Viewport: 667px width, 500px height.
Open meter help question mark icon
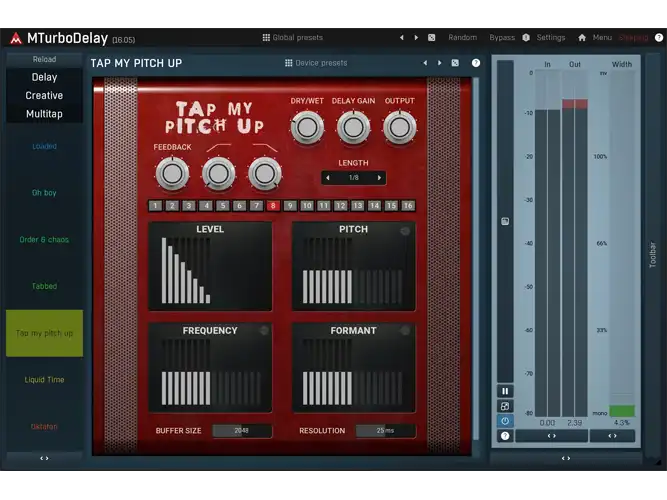(505, 436)
